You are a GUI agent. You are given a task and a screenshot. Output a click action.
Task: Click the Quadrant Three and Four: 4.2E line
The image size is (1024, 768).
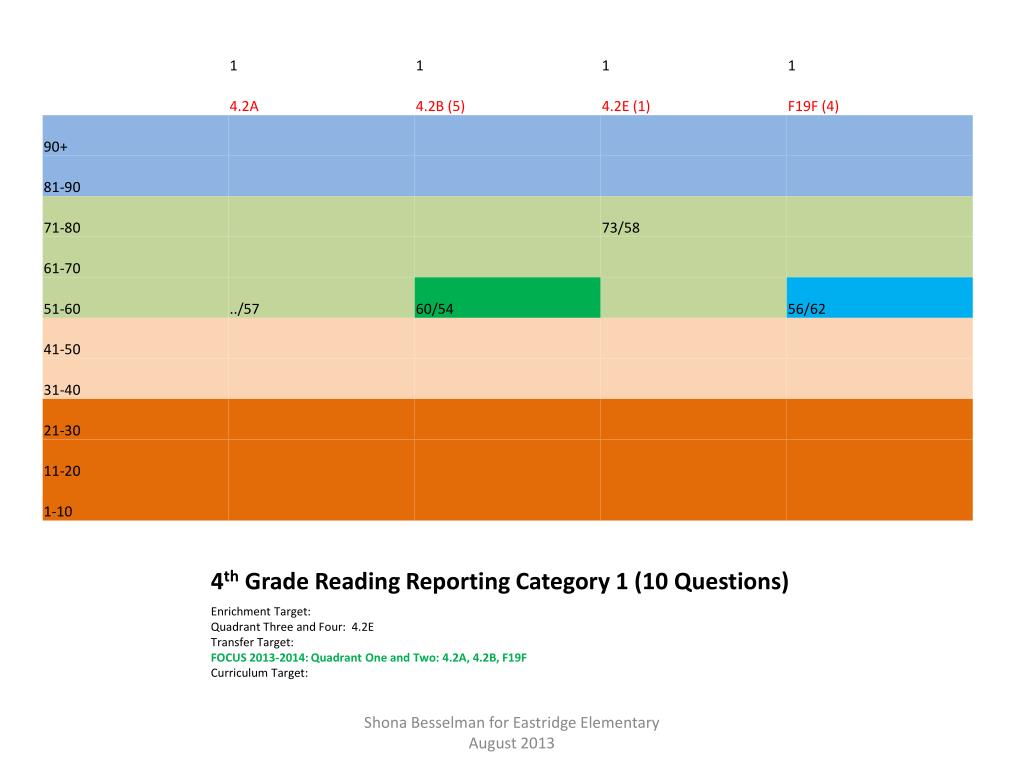292,627
